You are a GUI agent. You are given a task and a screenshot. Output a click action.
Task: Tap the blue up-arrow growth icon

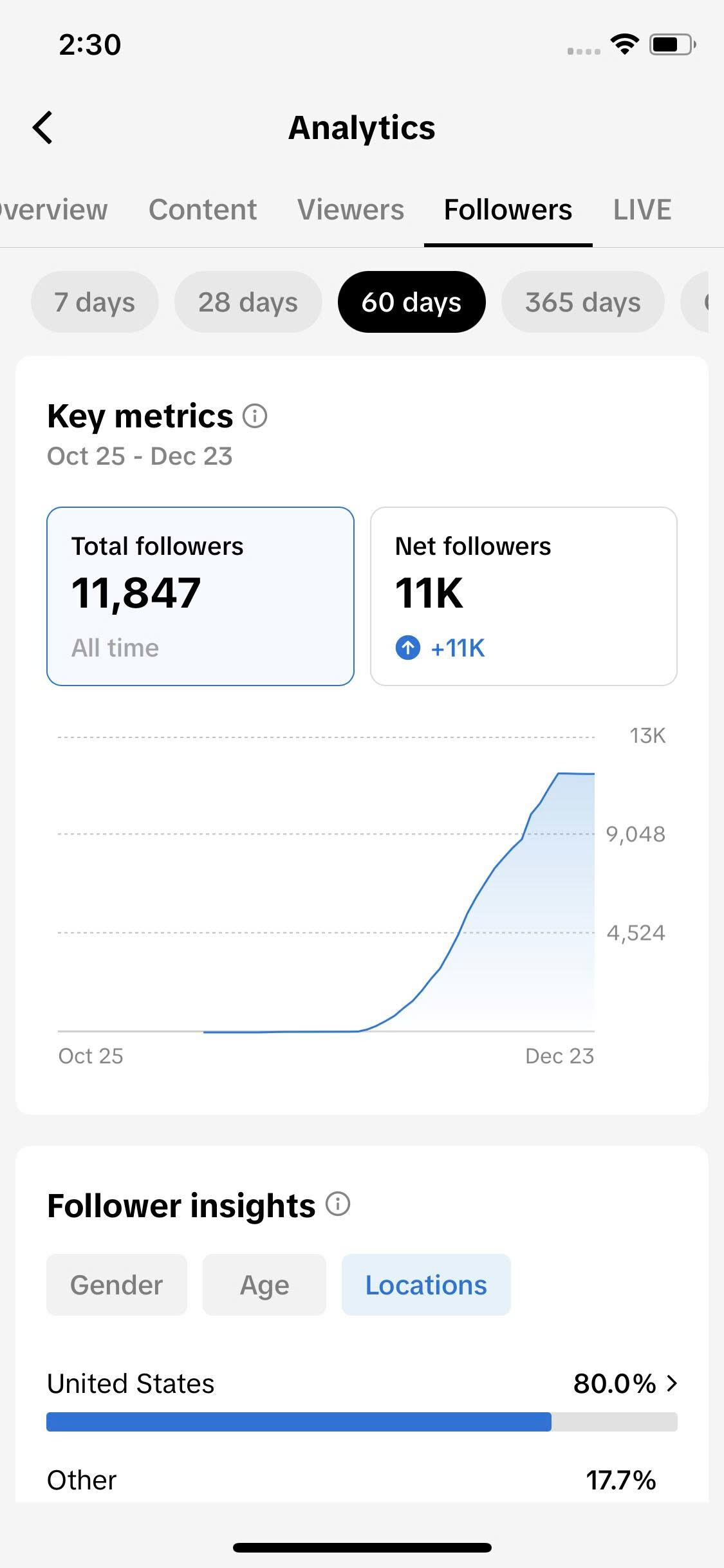pos(407,648)
